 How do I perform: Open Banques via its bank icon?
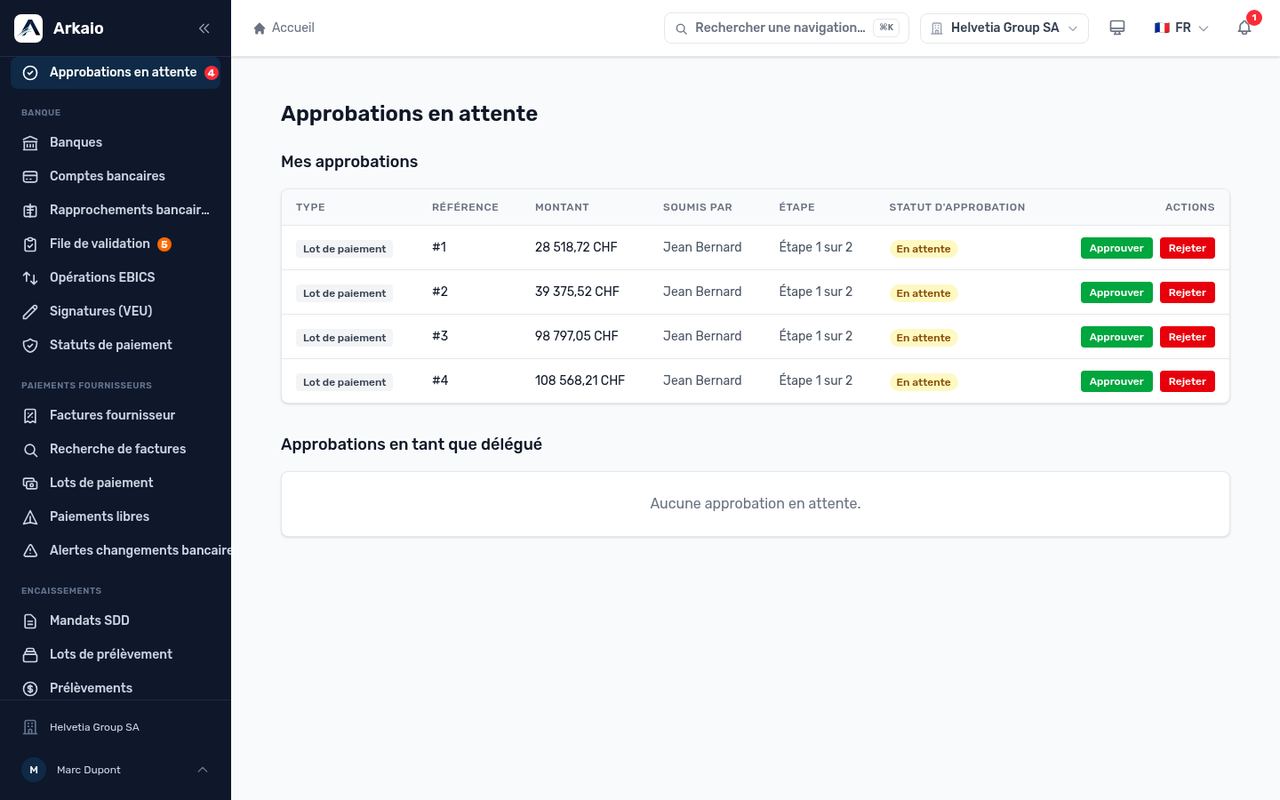(30, 142)
